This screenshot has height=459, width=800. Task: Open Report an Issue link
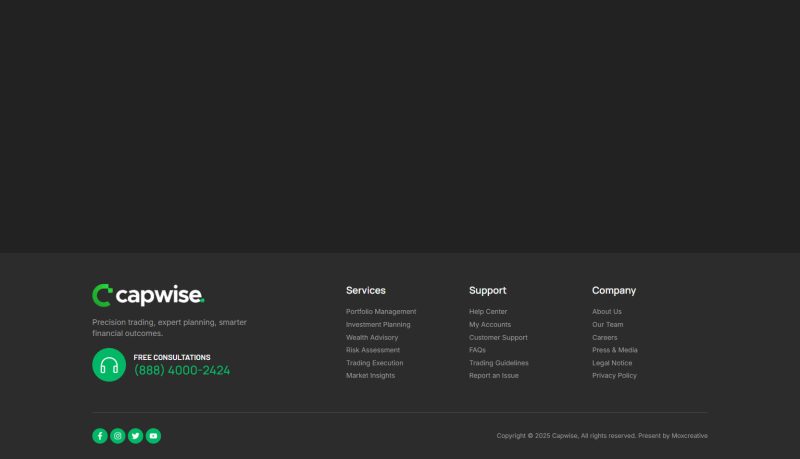pyautogui.click(x=494, y=376)
